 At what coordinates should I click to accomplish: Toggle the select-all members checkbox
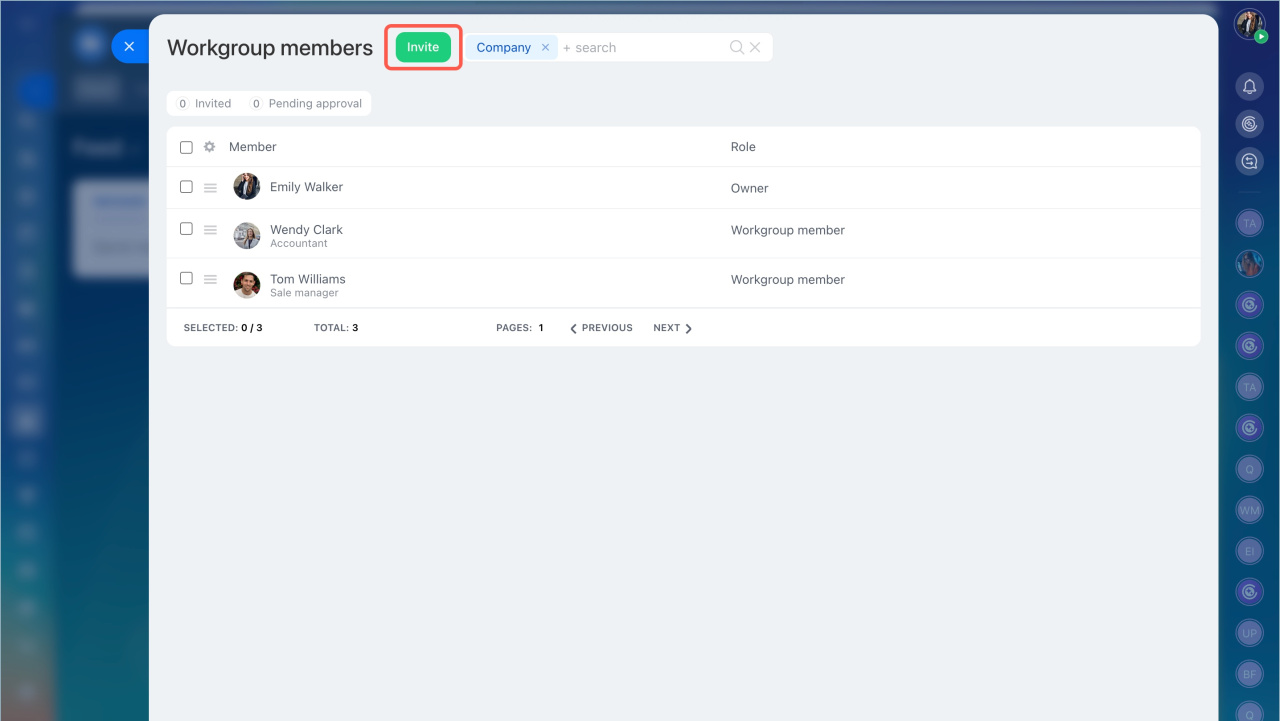(x=186, y=147)
